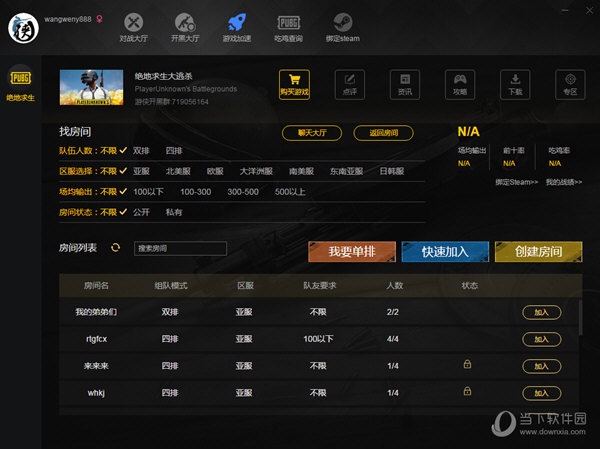
Task: Join the 来来来 room
Action: pyautogui.click(x=541, y=366)
